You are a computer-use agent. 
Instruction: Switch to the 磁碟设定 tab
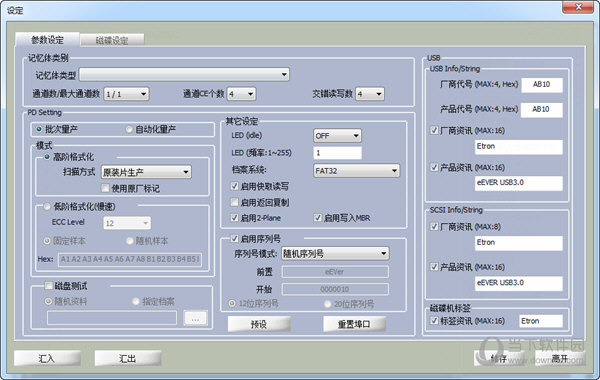(112, 40)
